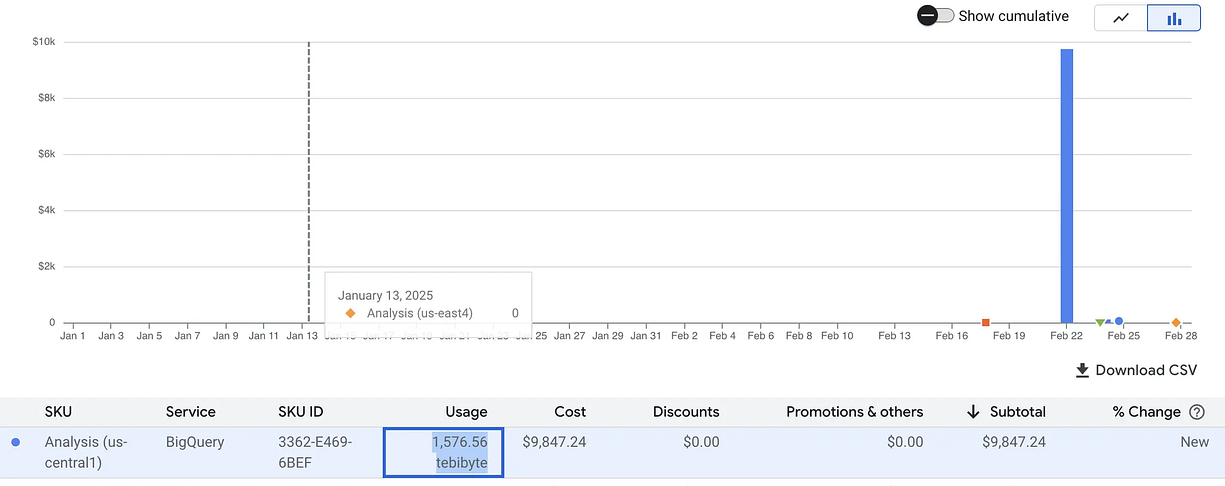Viewport: 1225px width, 486px height.
Task: Click the orange diamond marker at Feb 28
Action: coord(1176,322)
